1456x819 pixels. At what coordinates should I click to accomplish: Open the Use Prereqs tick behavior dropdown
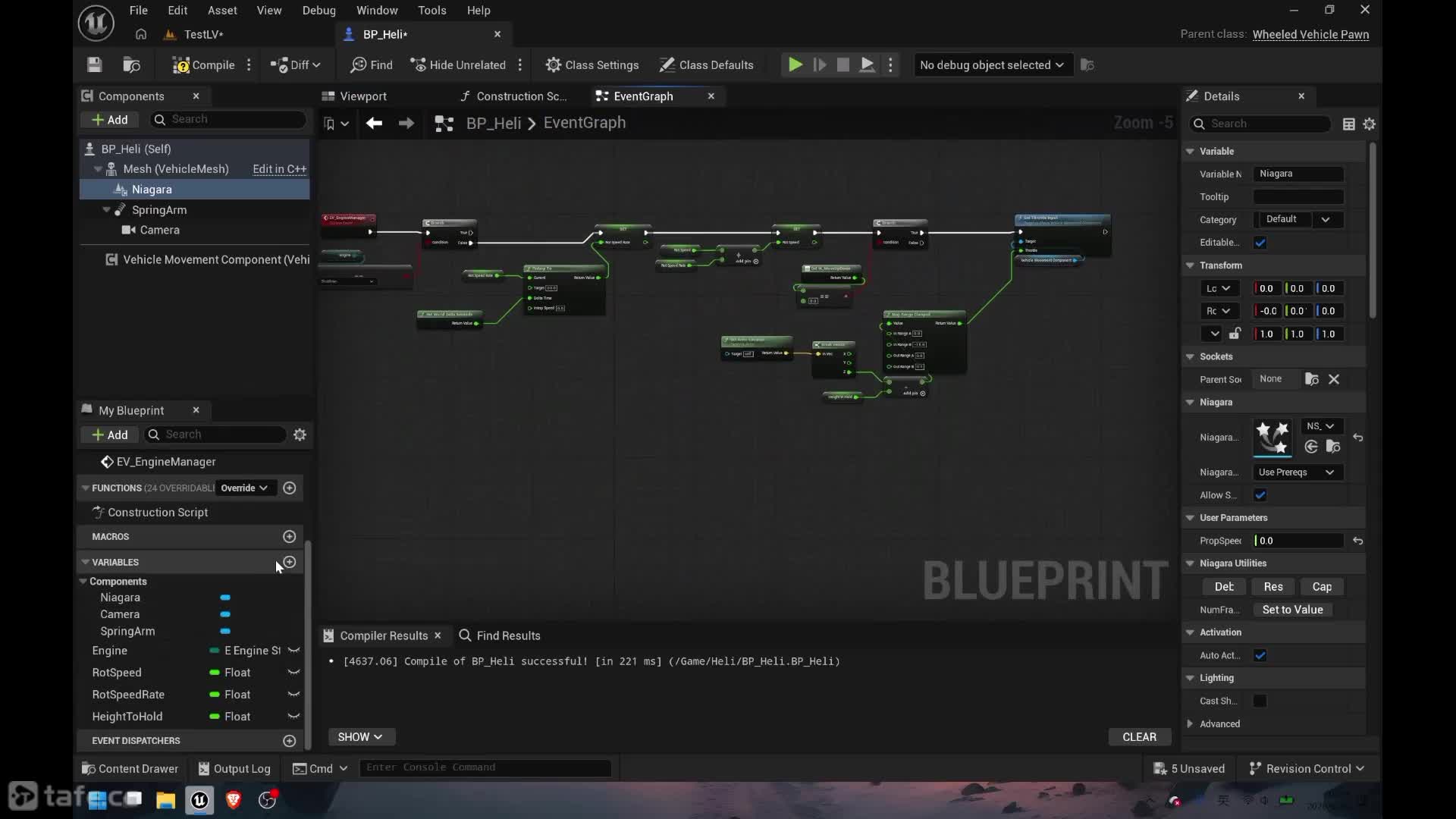click(1298, 472)
